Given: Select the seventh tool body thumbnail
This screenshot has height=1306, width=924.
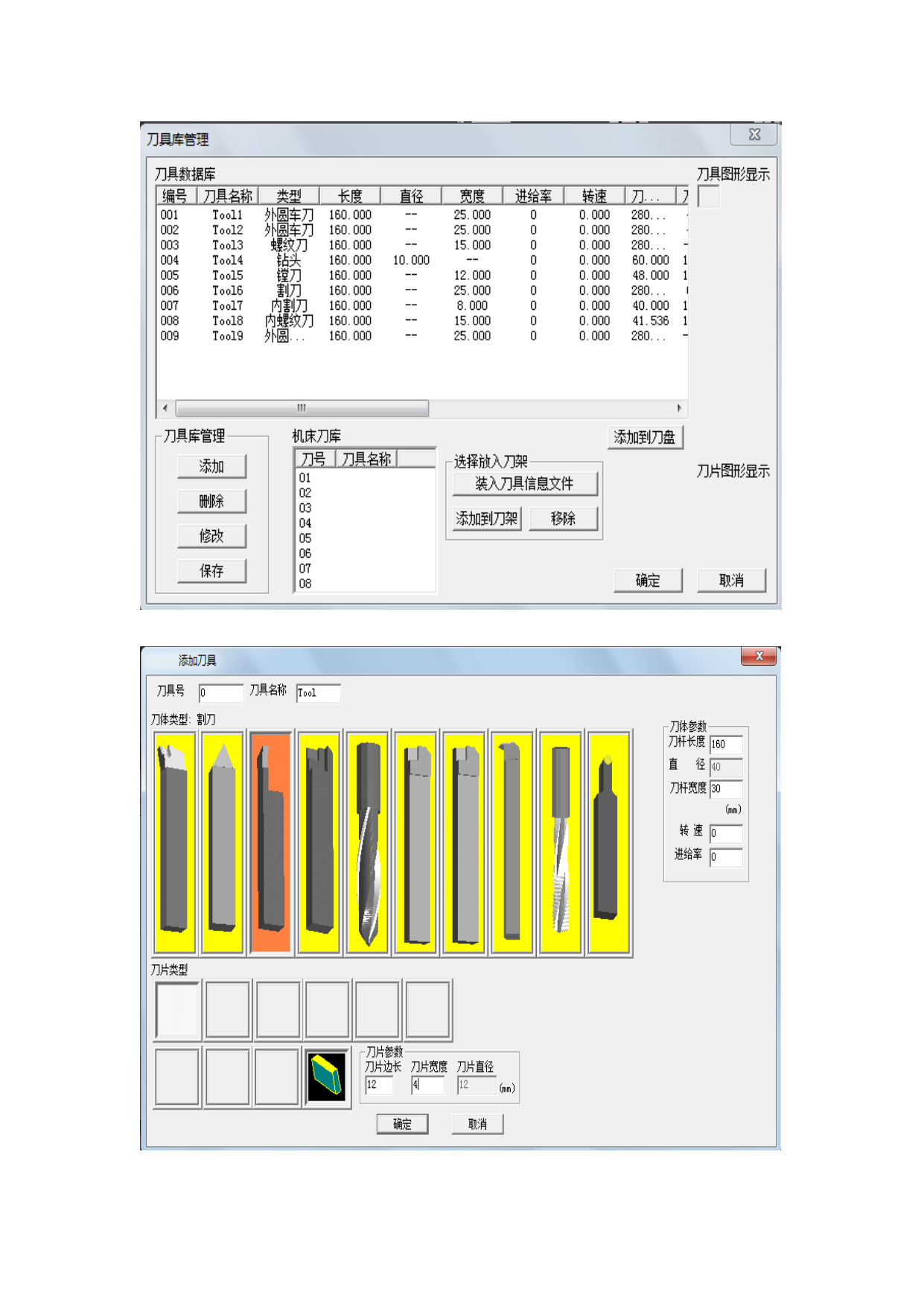Looking at the screenshot, I should [x=464, y=842].
